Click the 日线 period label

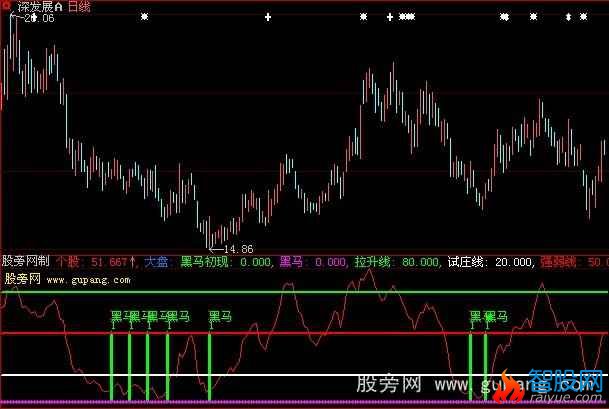(x=79, y=7)
